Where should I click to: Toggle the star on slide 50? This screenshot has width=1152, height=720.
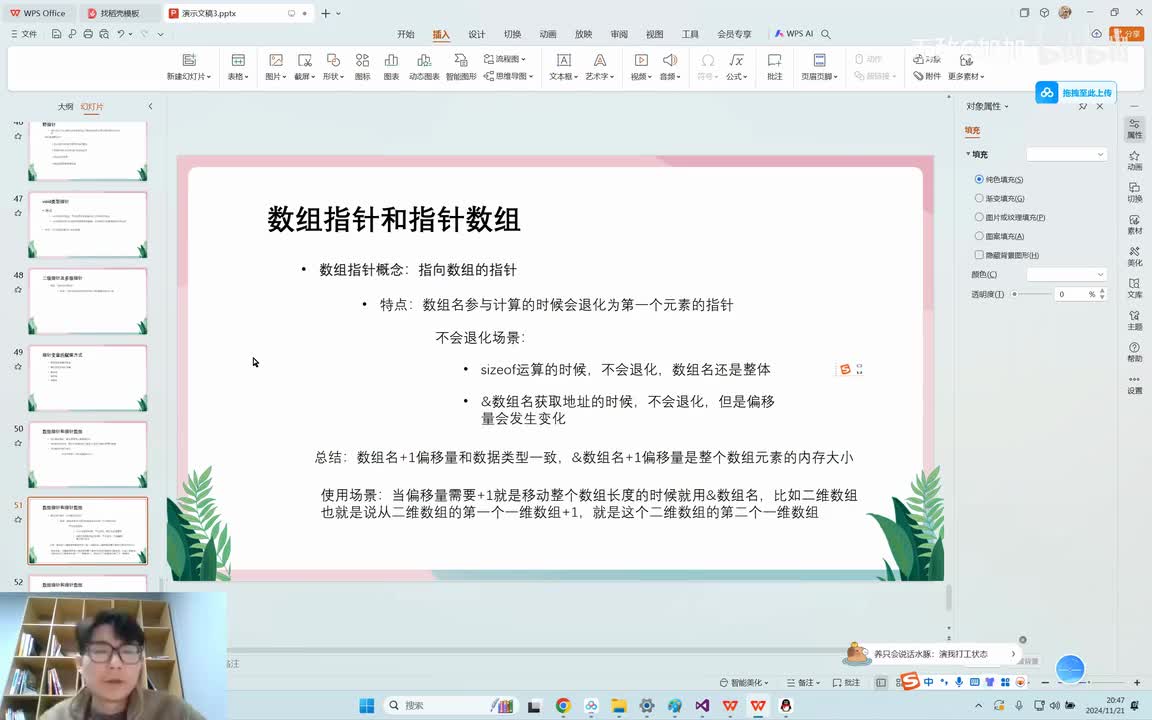pyautogui.click(x=18, y=443)
